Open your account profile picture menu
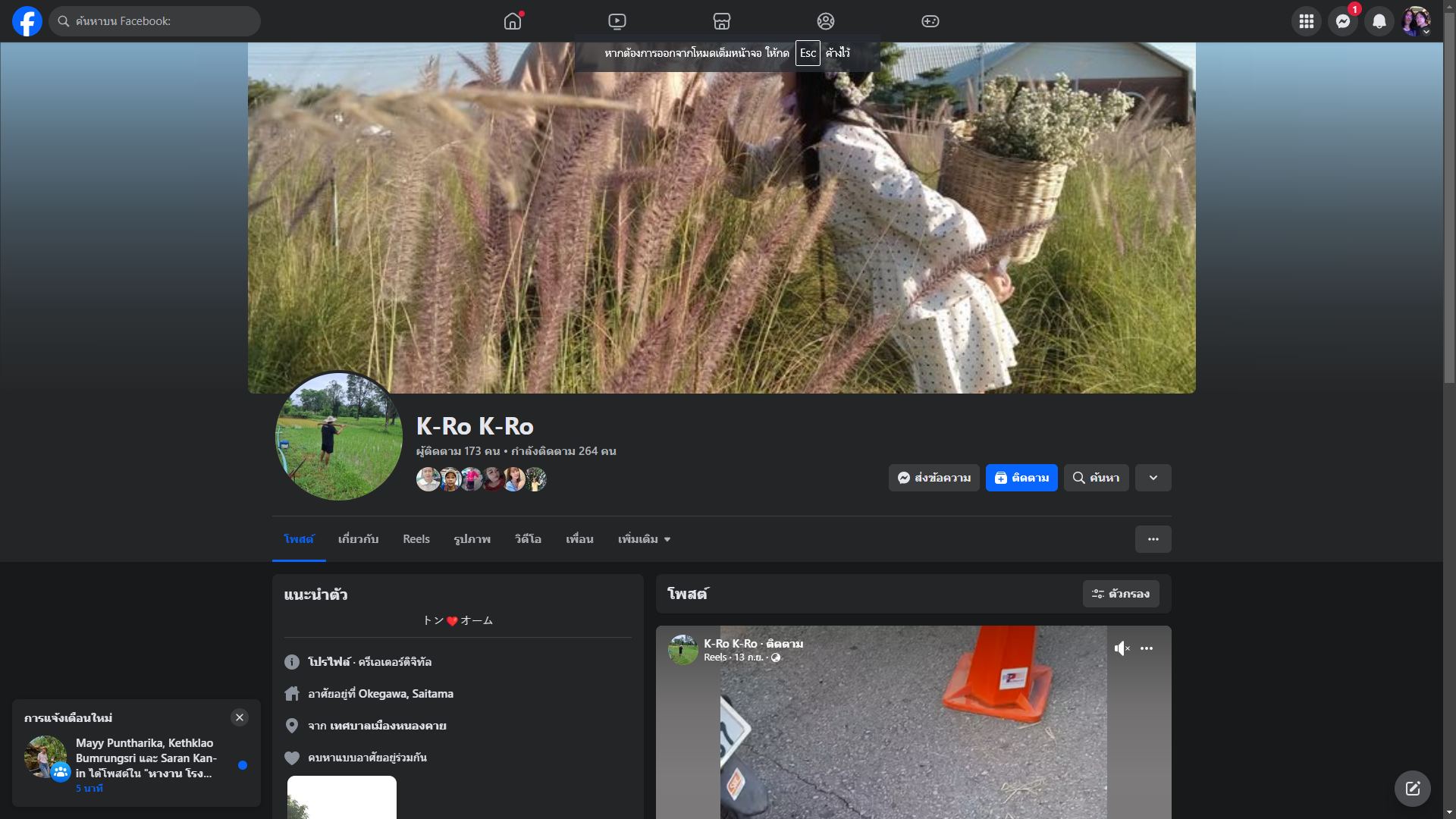Viewport: 1456px width, 819px height. [x=1416, y=21]
